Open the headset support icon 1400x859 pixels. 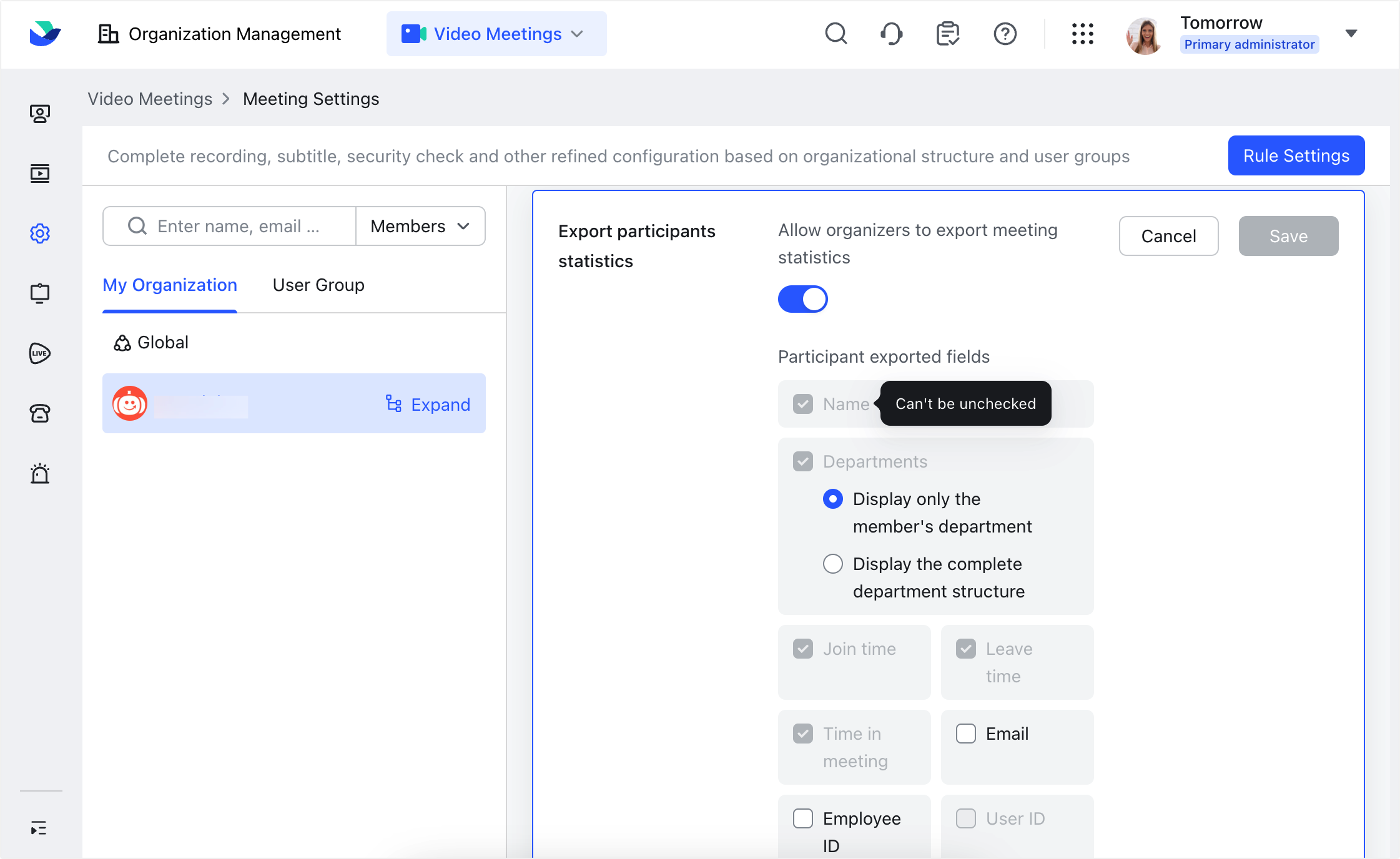pyautogui.click(x=891, y=34)
